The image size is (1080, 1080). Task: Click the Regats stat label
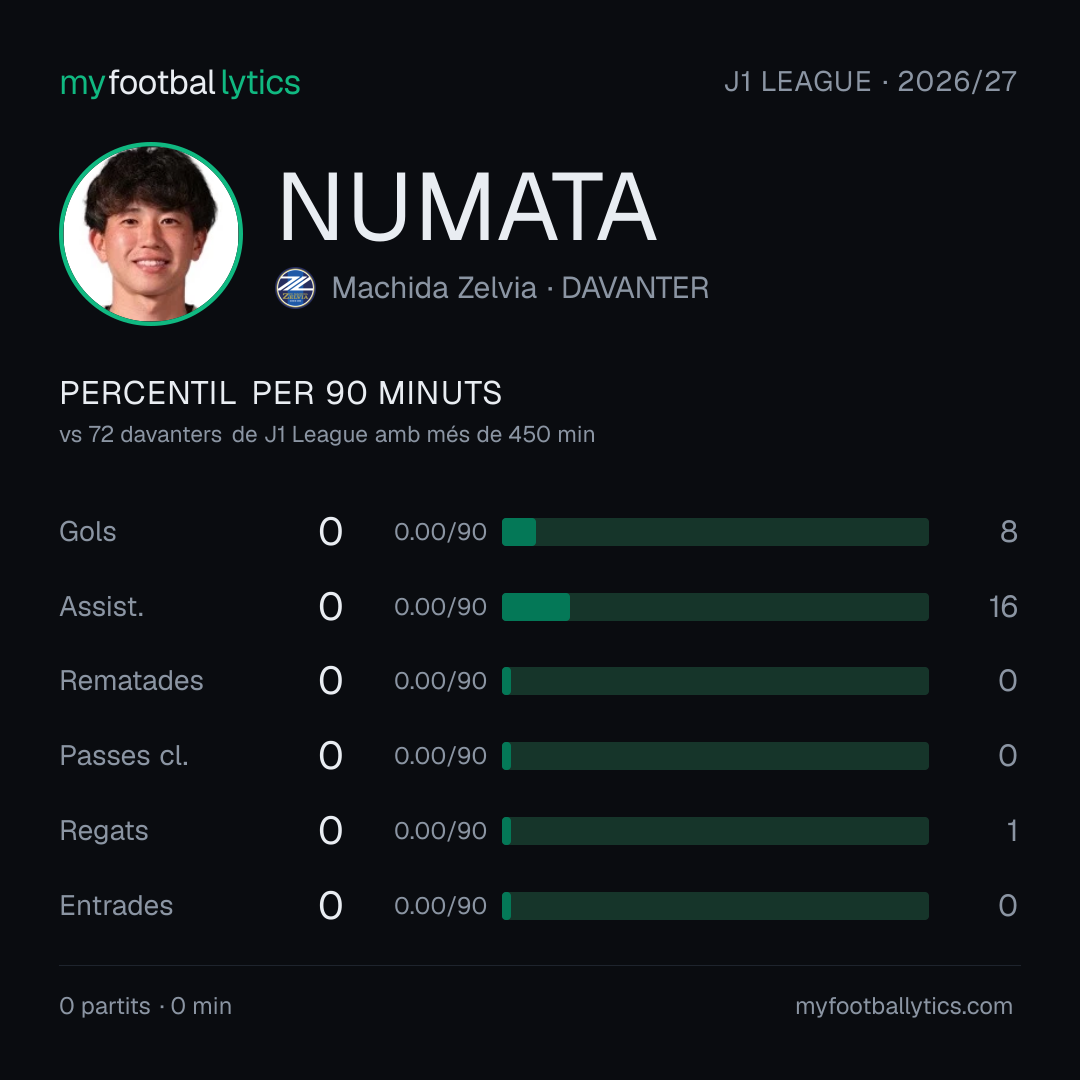[x=104, y=831]
